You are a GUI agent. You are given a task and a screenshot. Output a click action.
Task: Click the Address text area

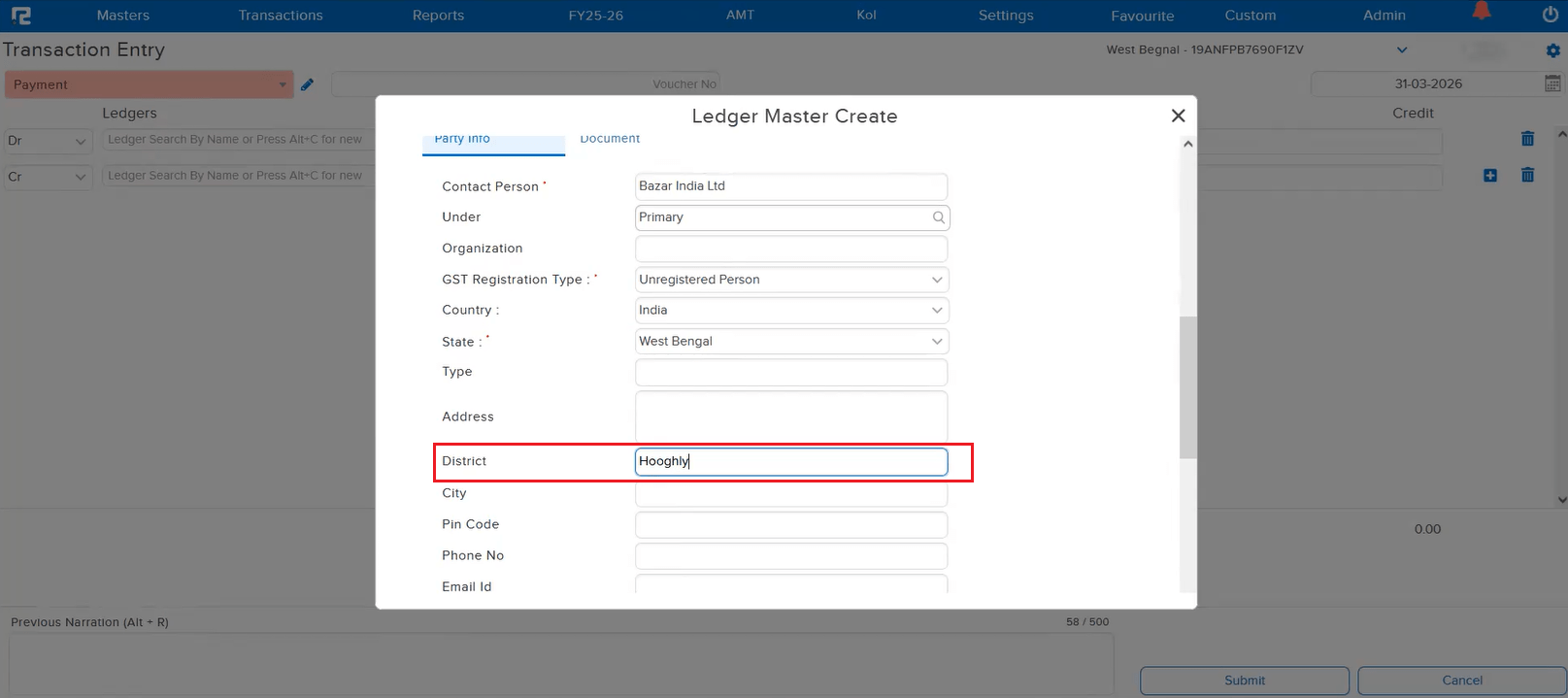point(791,416)
